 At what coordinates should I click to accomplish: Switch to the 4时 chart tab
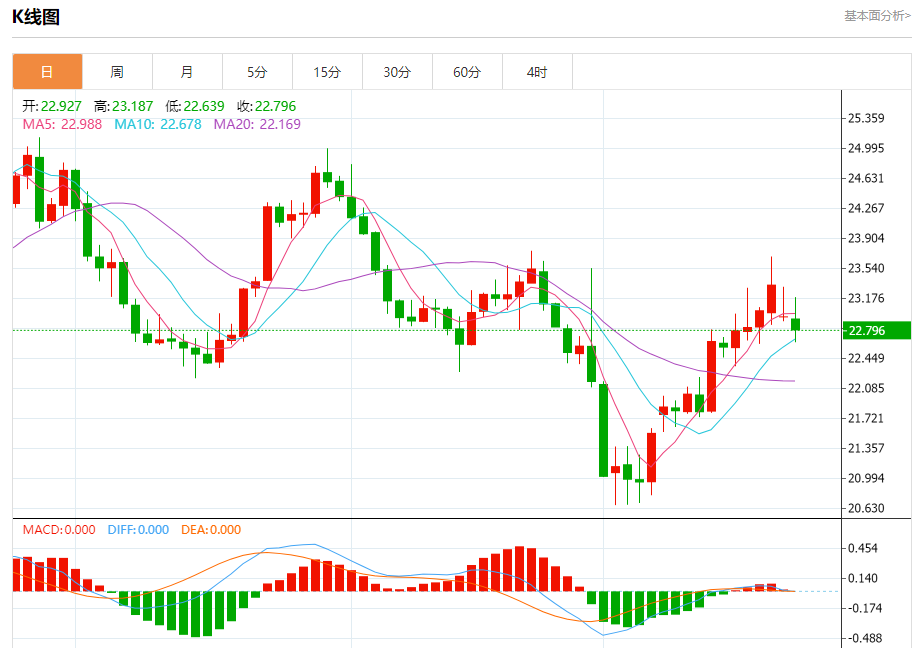[537, 72]
